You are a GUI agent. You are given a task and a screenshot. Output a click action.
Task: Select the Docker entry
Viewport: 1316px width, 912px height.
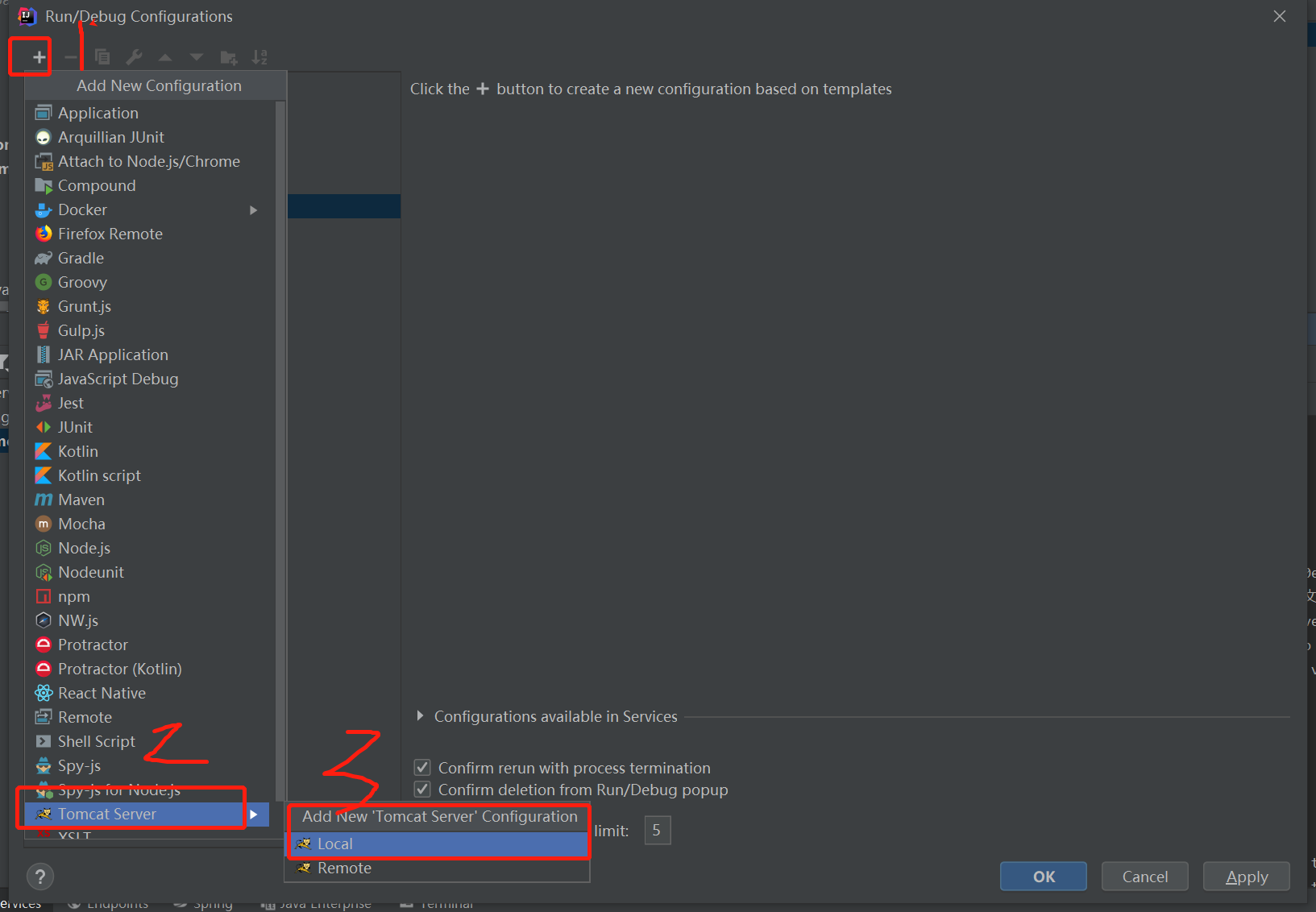pyautogui.click(x=150, y=209)
